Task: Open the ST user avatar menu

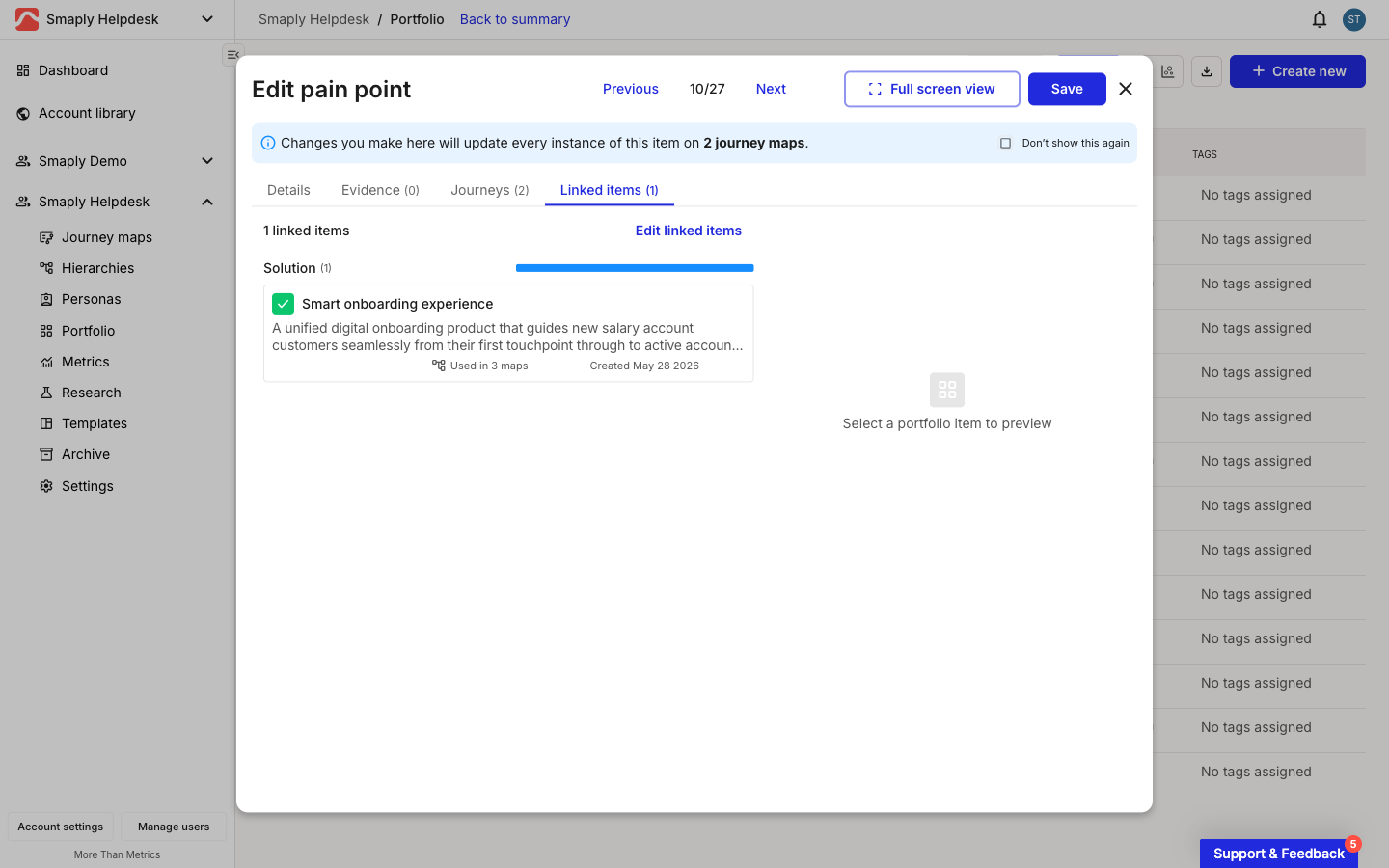Action: (1354, 19)
